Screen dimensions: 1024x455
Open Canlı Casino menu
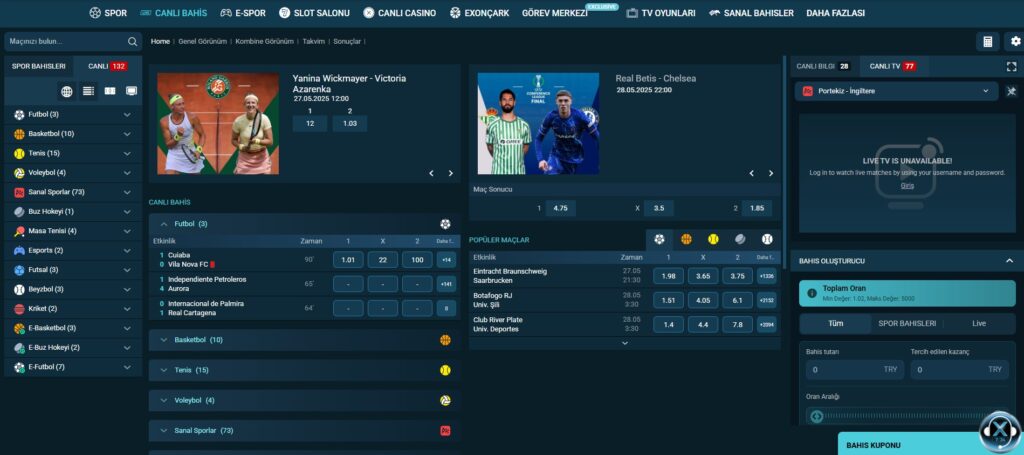click(400, 13)
